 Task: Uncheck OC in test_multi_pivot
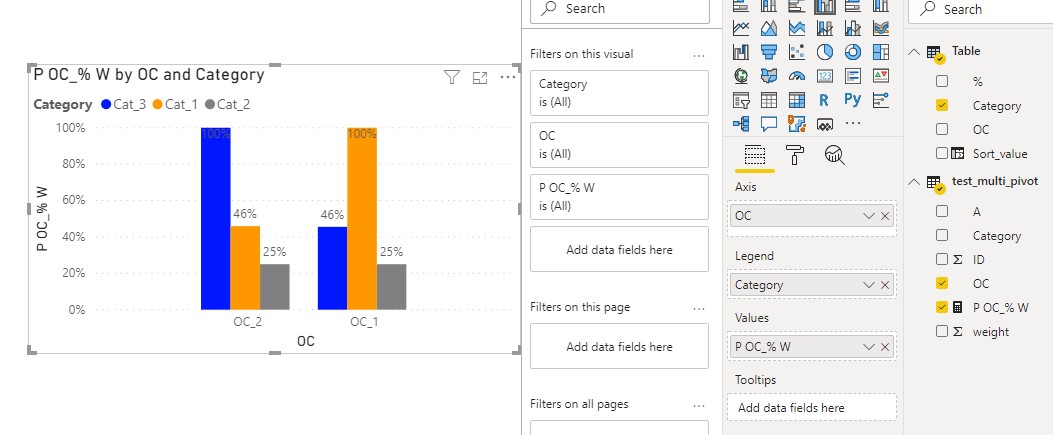[942, 283]
